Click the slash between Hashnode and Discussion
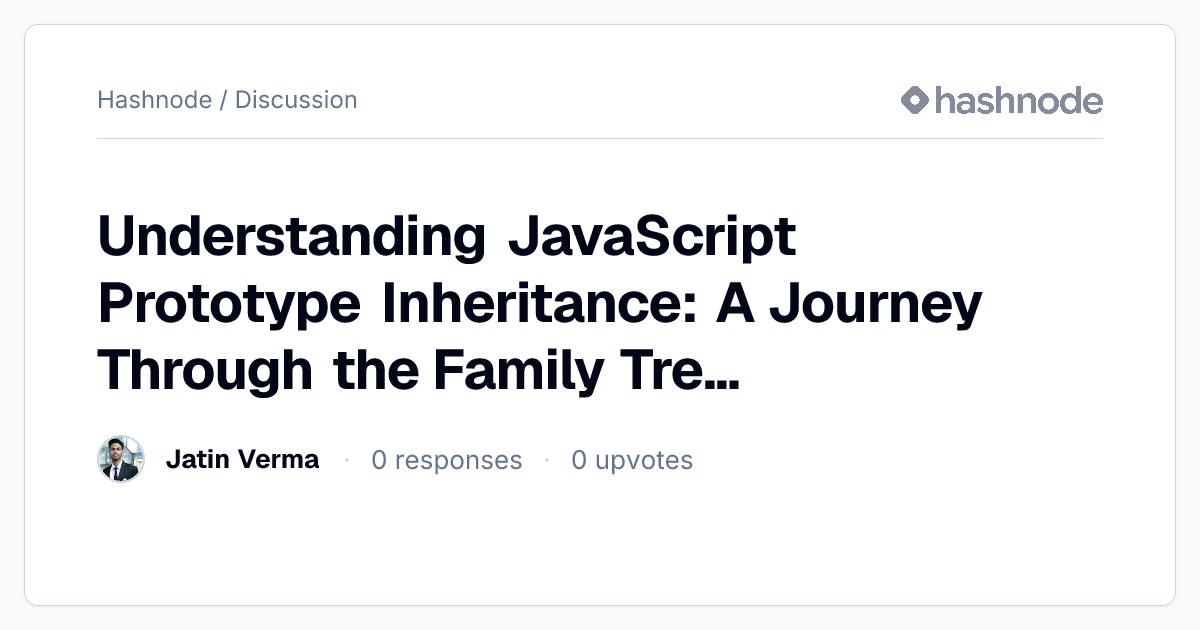The image size is (1200, 630). pyautogui.click(x=224, y=100)
